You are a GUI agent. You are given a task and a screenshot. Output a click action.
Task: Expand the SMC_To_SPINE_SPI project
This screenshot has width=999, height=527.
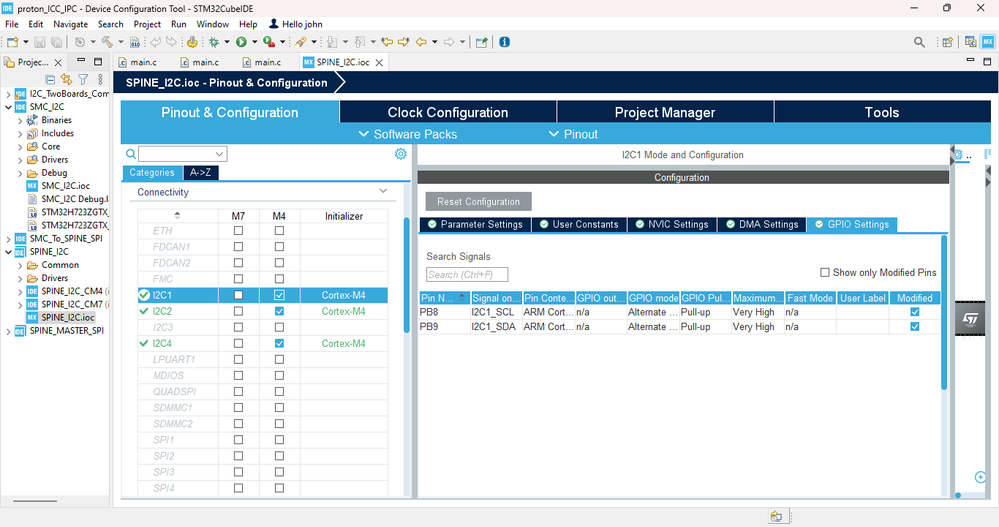(8, 239)
